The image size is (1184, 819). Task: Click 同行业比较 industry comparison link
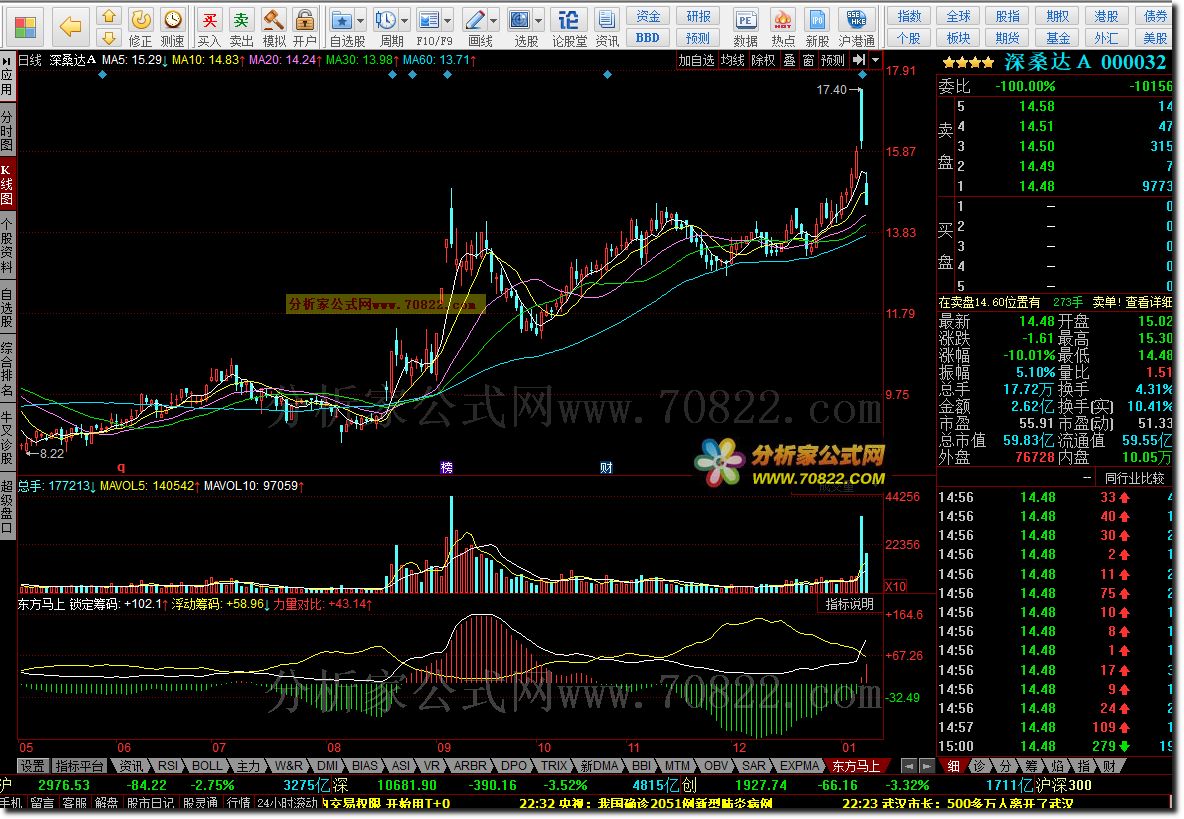1134,478
